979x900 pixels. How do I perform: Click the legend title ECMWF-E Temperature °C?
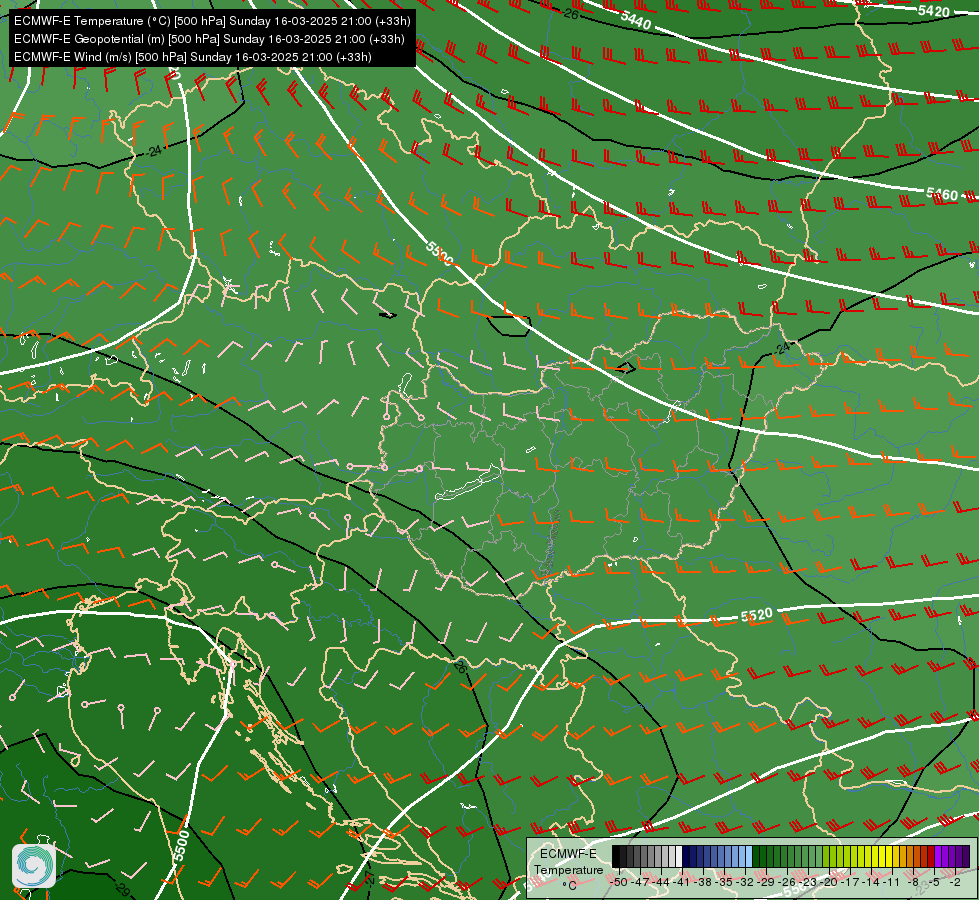click(569, 869)
